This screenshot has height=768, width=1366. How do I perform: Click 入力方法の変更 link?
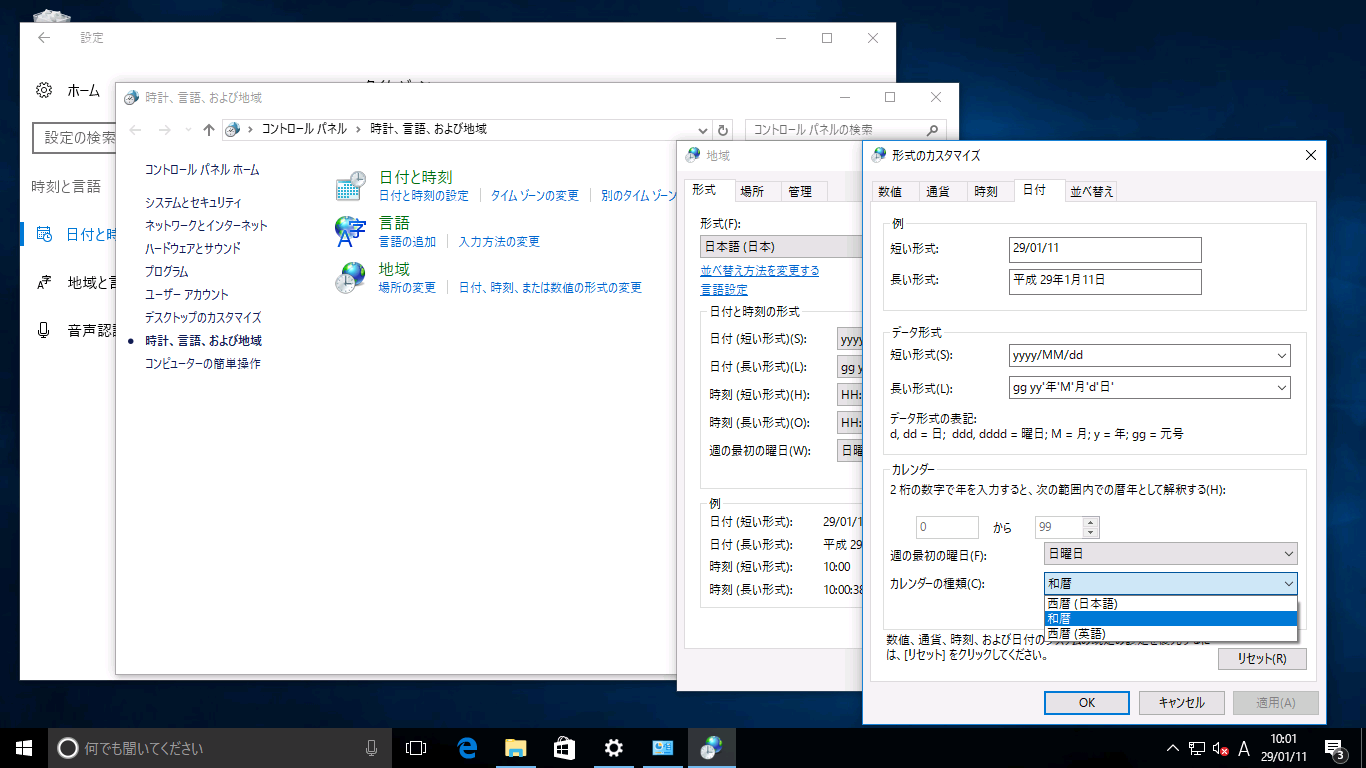(x=499, y=242)
